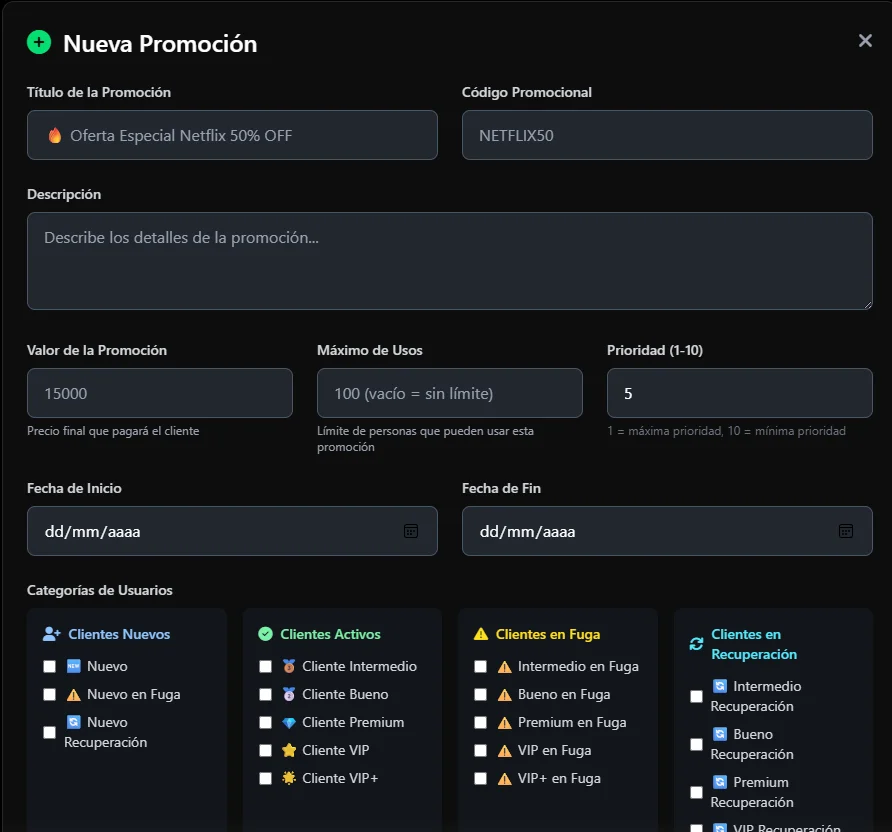Click the bronze medal icon of Cliente Intermedio
The height and width of the screenshot is (832, 892).
[x=289, y=666]
